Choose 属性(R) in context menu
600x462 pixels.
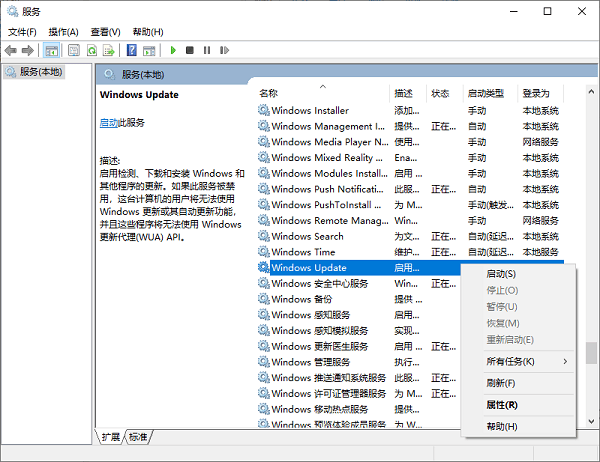pos(518,405)
